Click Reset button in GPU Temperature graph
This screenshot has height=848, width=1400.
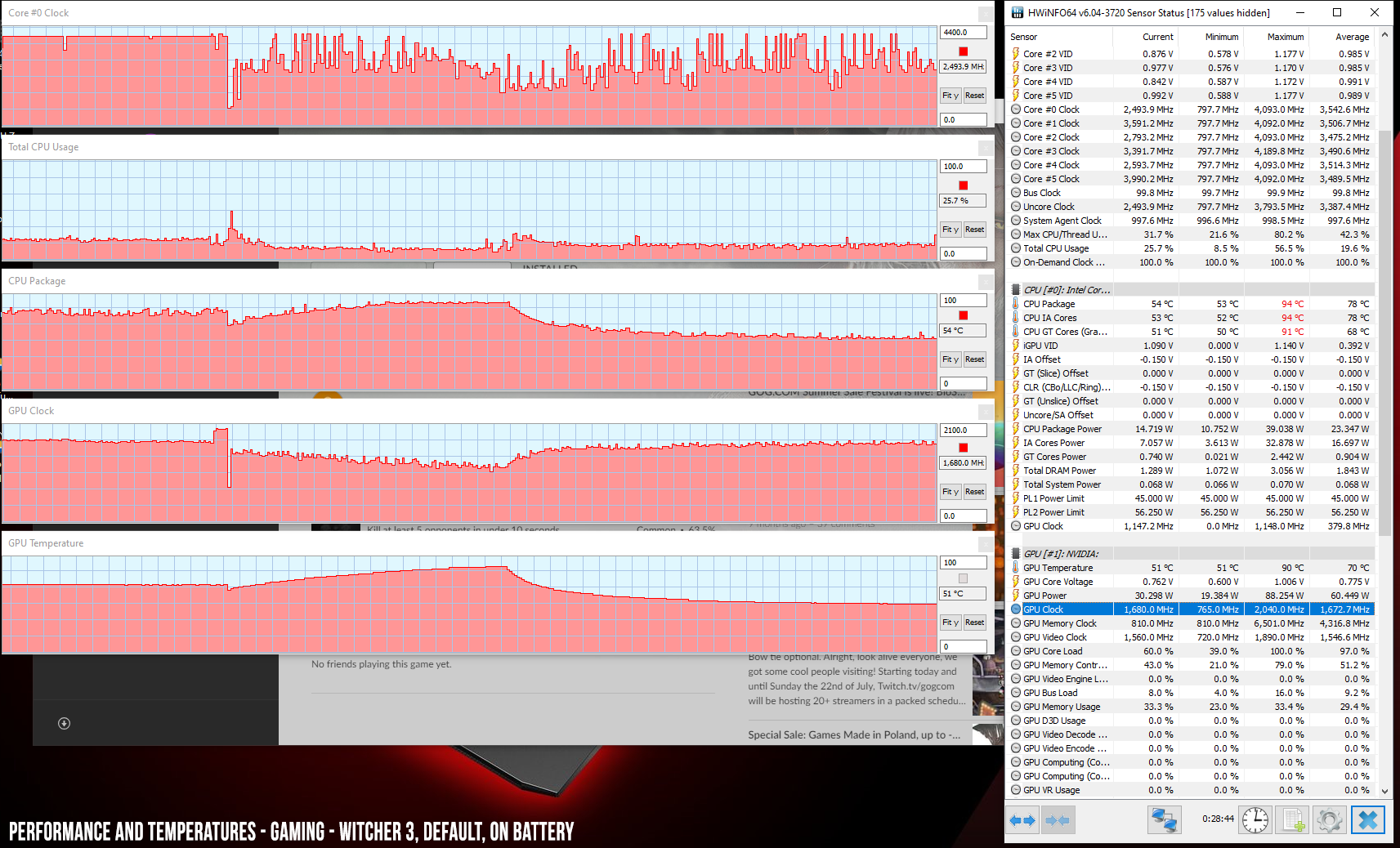[974, 623]
